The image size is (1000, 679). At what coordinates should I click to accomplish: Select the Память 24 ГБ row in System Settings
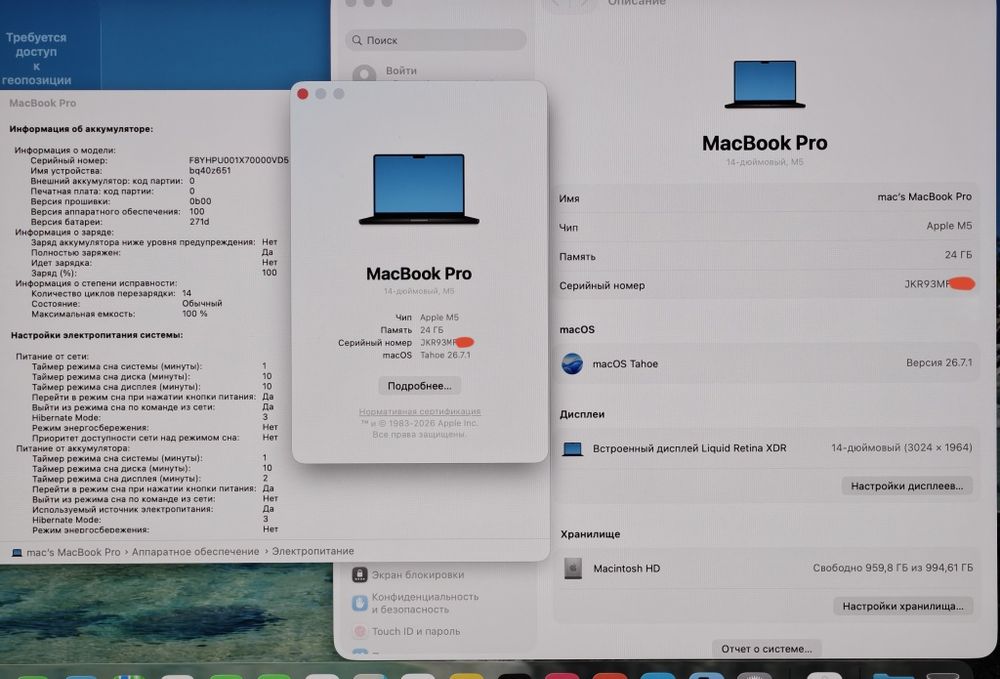click(765, 256)
